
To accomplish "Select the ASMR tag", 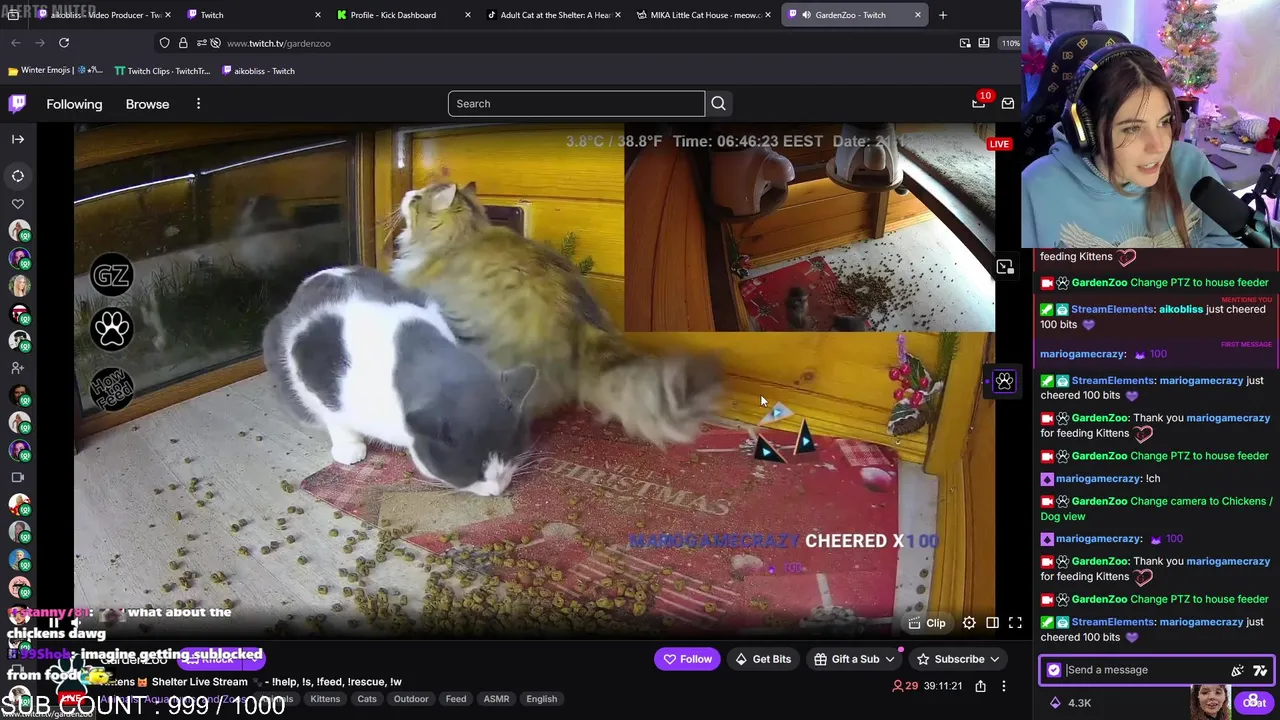I will click(x=496, y=699).
